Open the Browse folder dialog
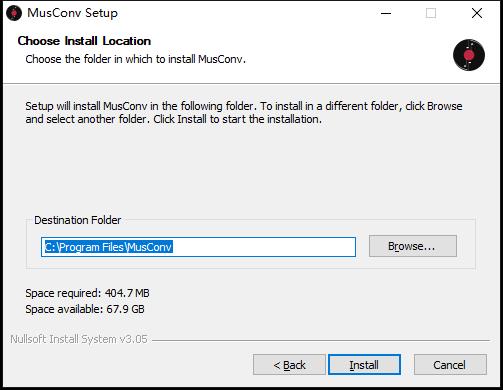This screenshot has width=503, height=390. (413, 246)
